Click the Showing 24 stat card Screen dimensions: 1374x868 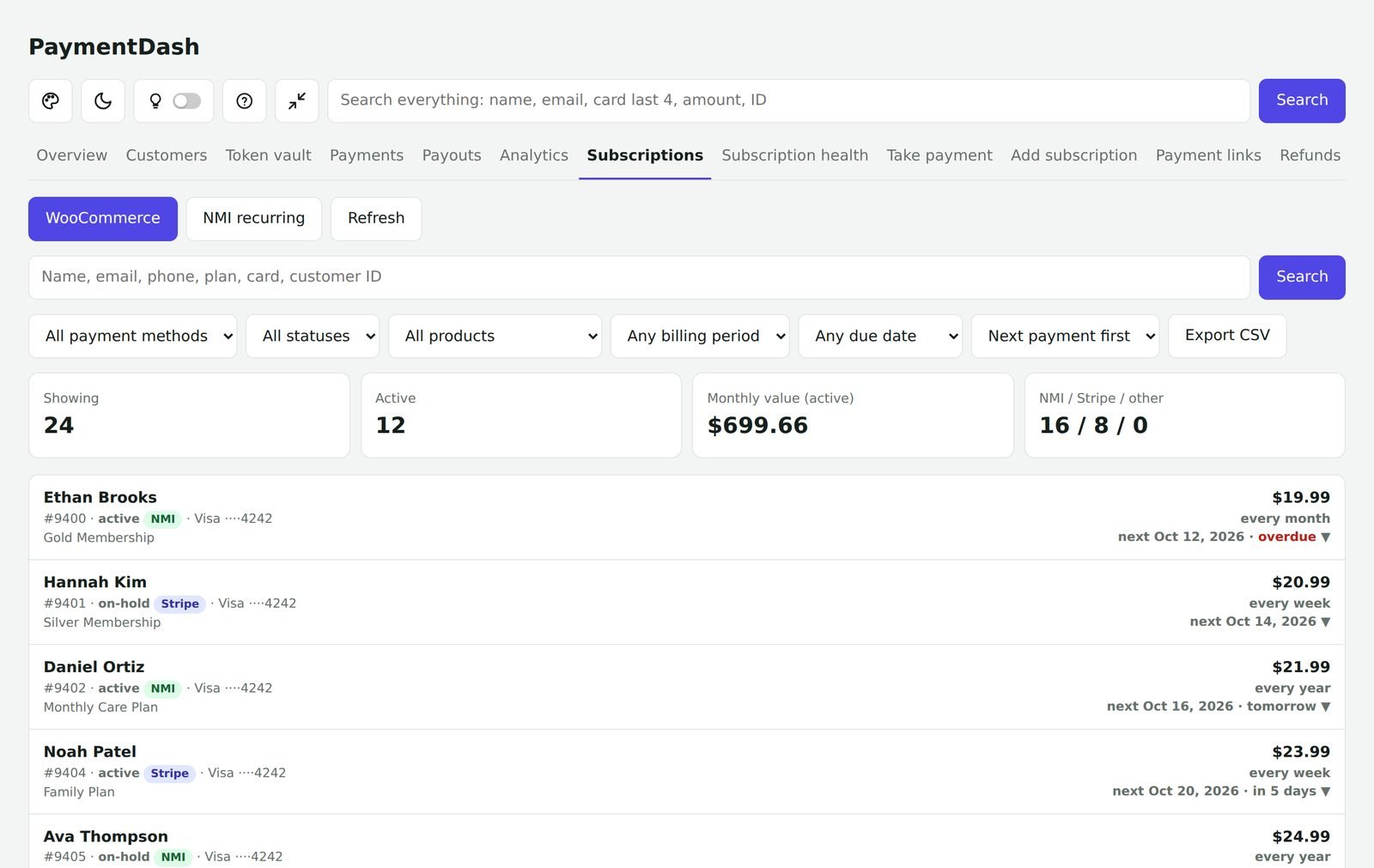[189, 416]
